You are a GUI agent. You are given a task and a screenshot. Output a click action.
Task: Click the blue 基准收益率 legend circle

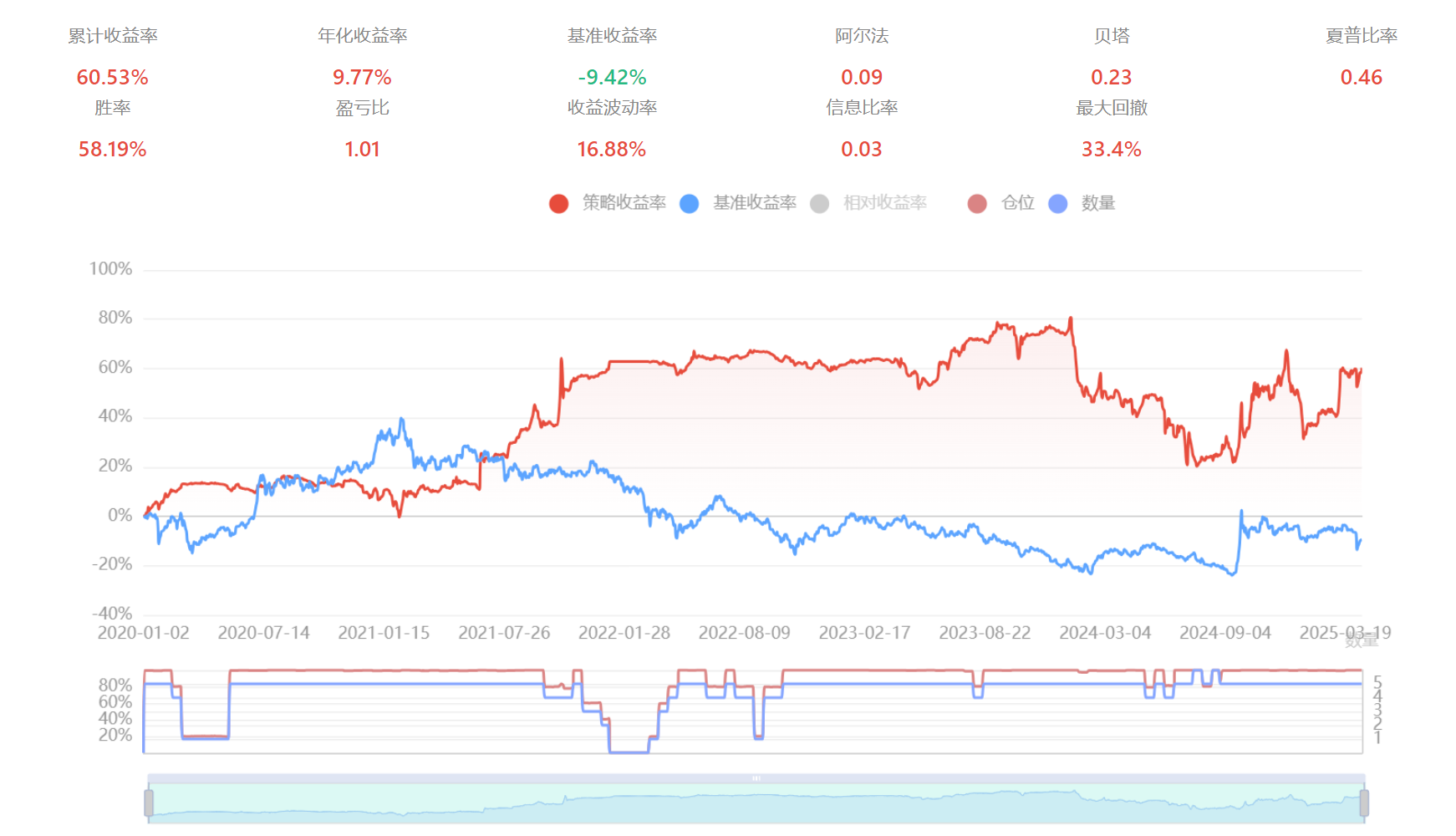pyautogui.click(x=689, y=204)
